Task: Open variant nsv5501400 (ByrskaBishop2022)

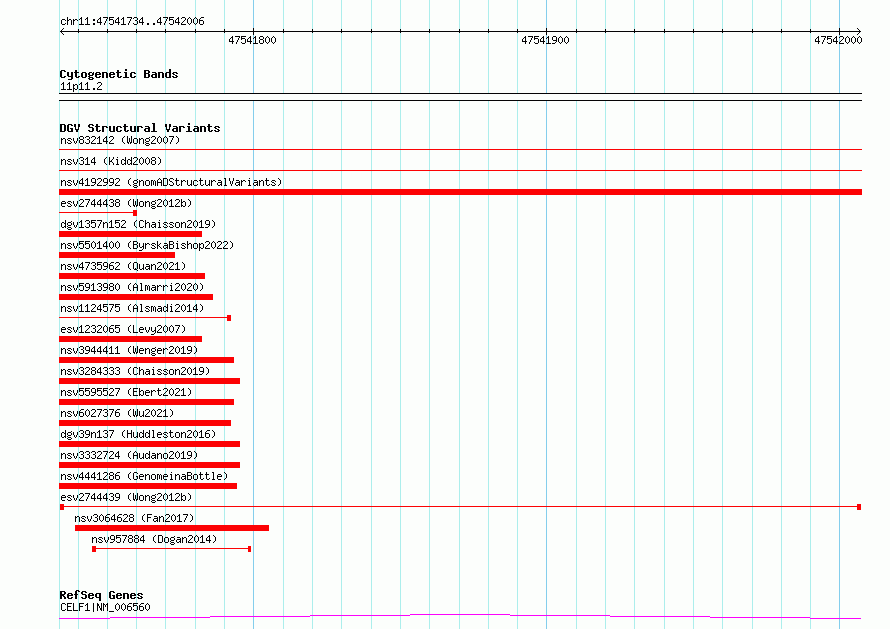Action: (x=147, y=245)
